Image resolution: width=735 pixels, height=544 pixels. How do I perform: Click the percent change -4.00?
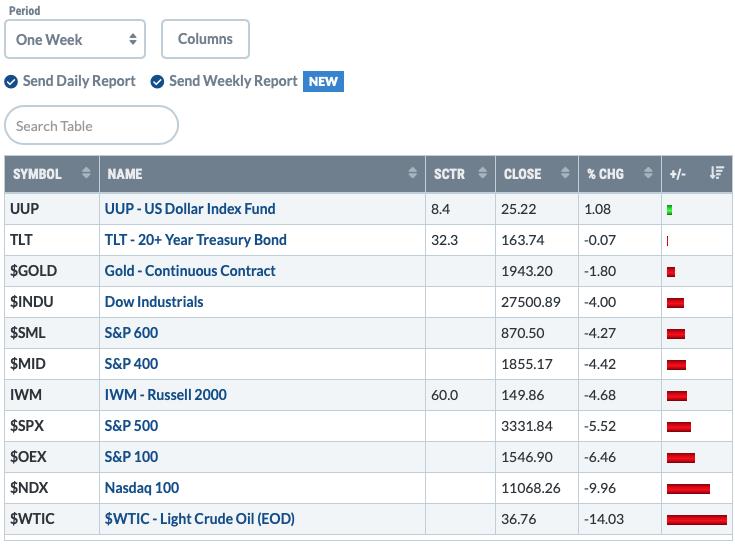pyautogui.click(x=600, y=302)
